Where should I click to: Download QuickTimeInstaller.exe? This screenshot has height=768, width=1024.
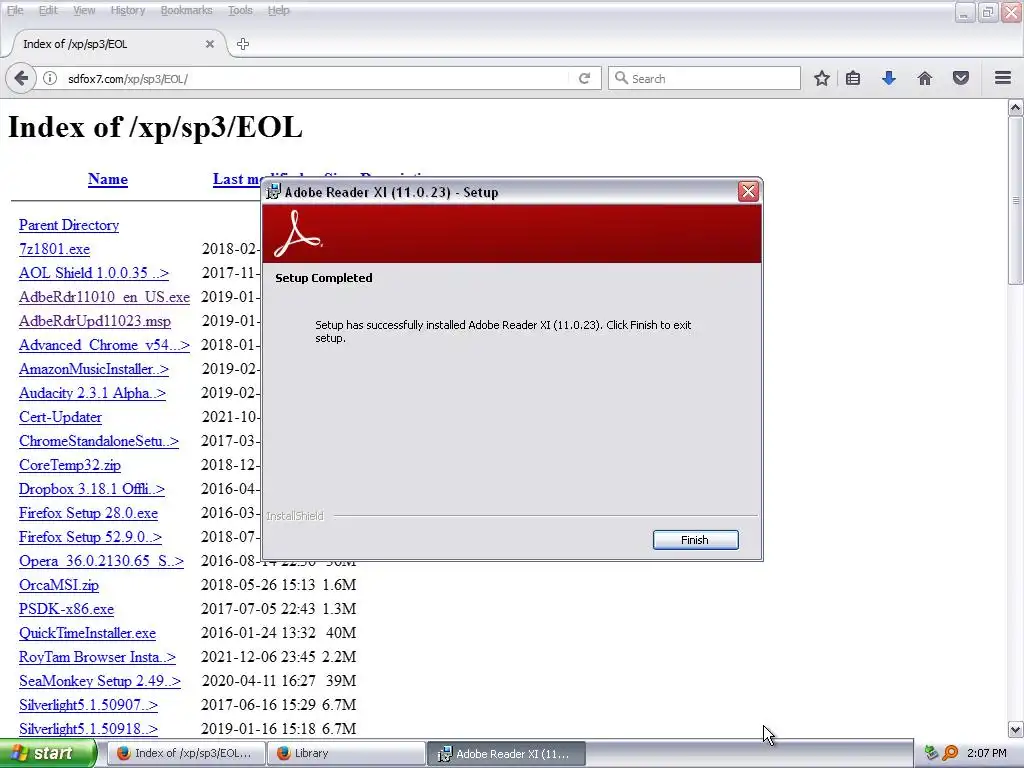tap(88, 633)
